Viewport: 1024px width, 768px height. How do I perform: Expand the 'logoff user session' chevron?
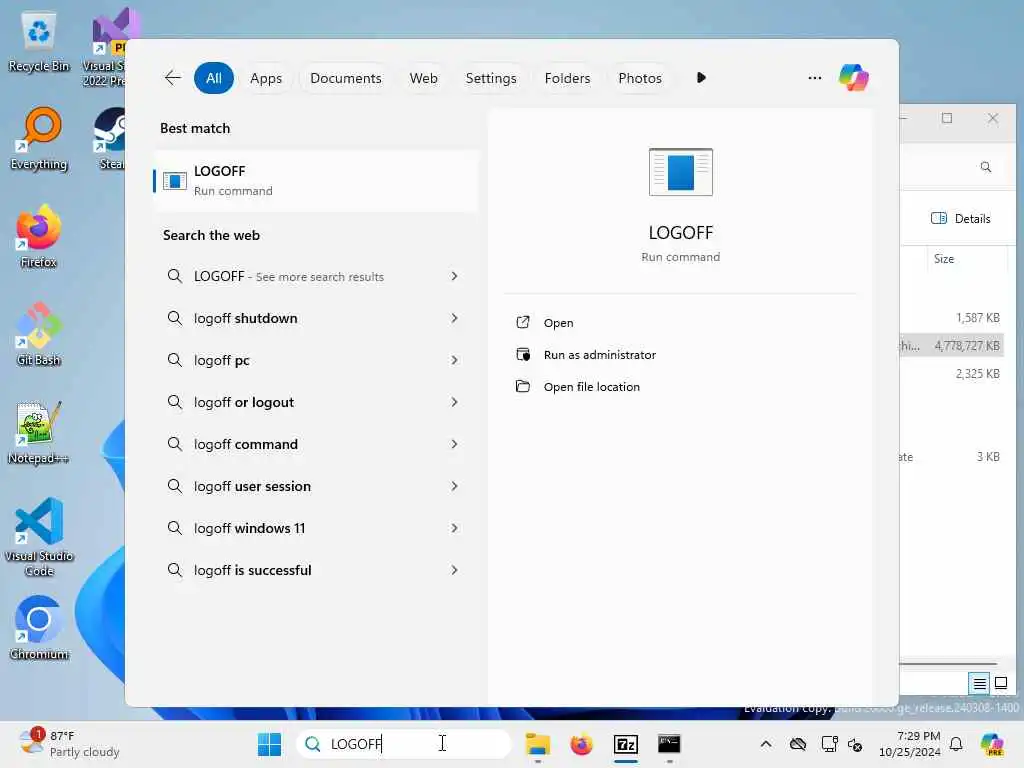coord(454,486)
